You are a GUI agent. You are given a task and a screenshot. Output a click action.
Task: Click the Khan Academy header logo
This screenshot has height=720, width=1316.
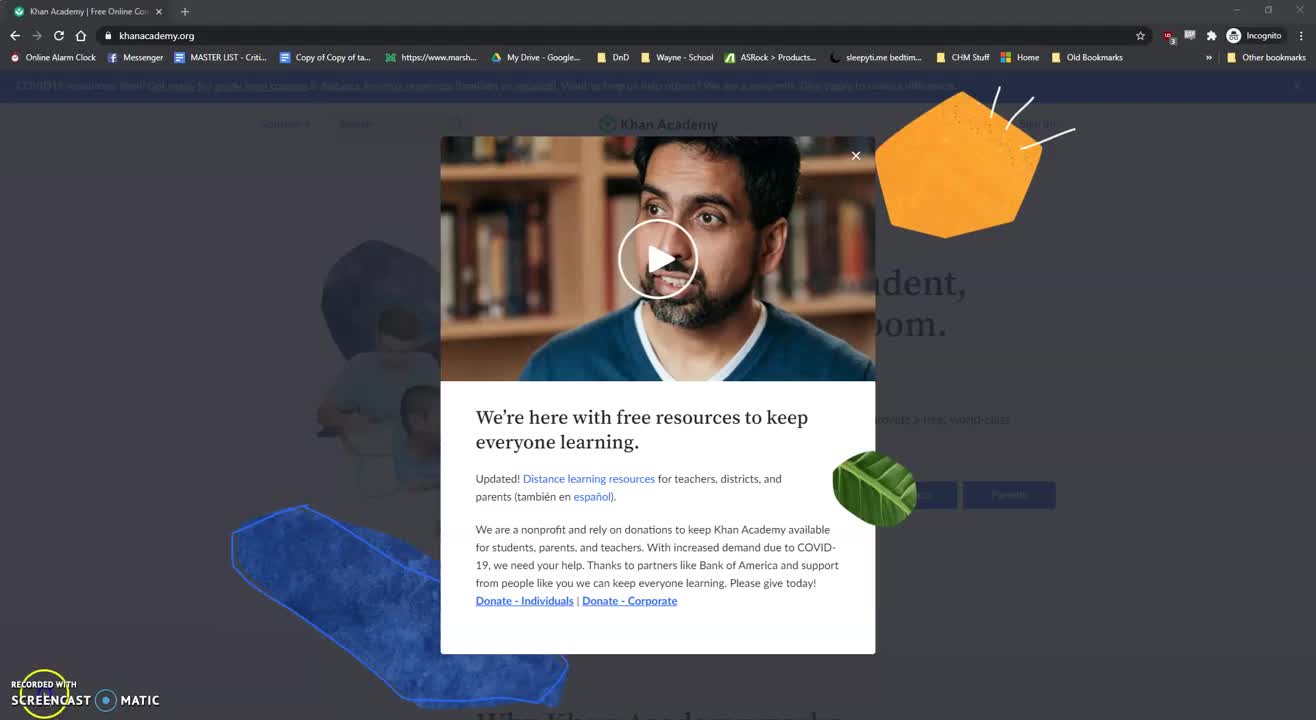coord(658,124)
